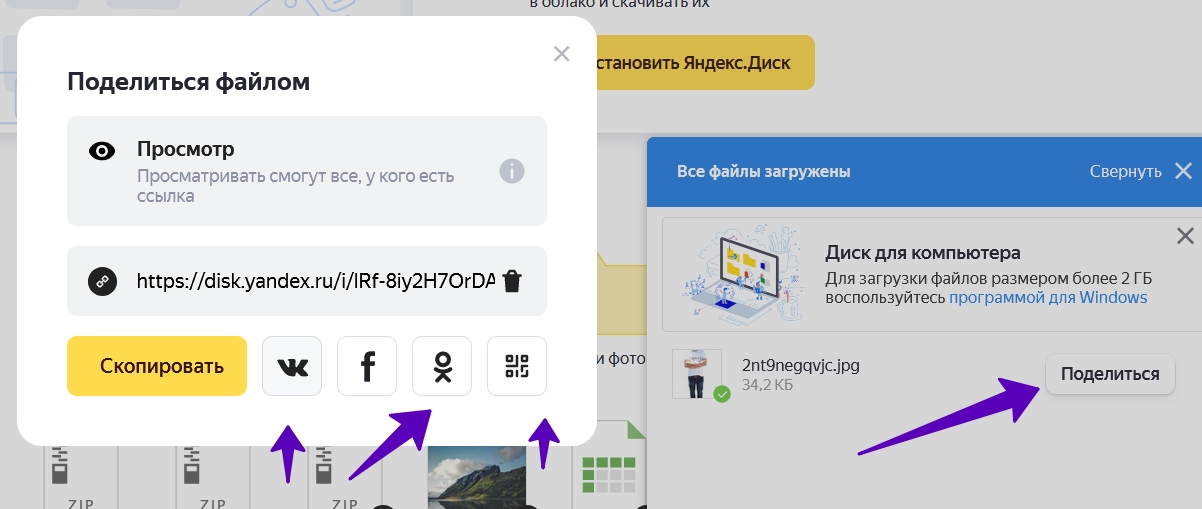This screenshot has height=509, width=1202.
Task: Close the Все файлы загружены panel
Action: (1183, 171)
